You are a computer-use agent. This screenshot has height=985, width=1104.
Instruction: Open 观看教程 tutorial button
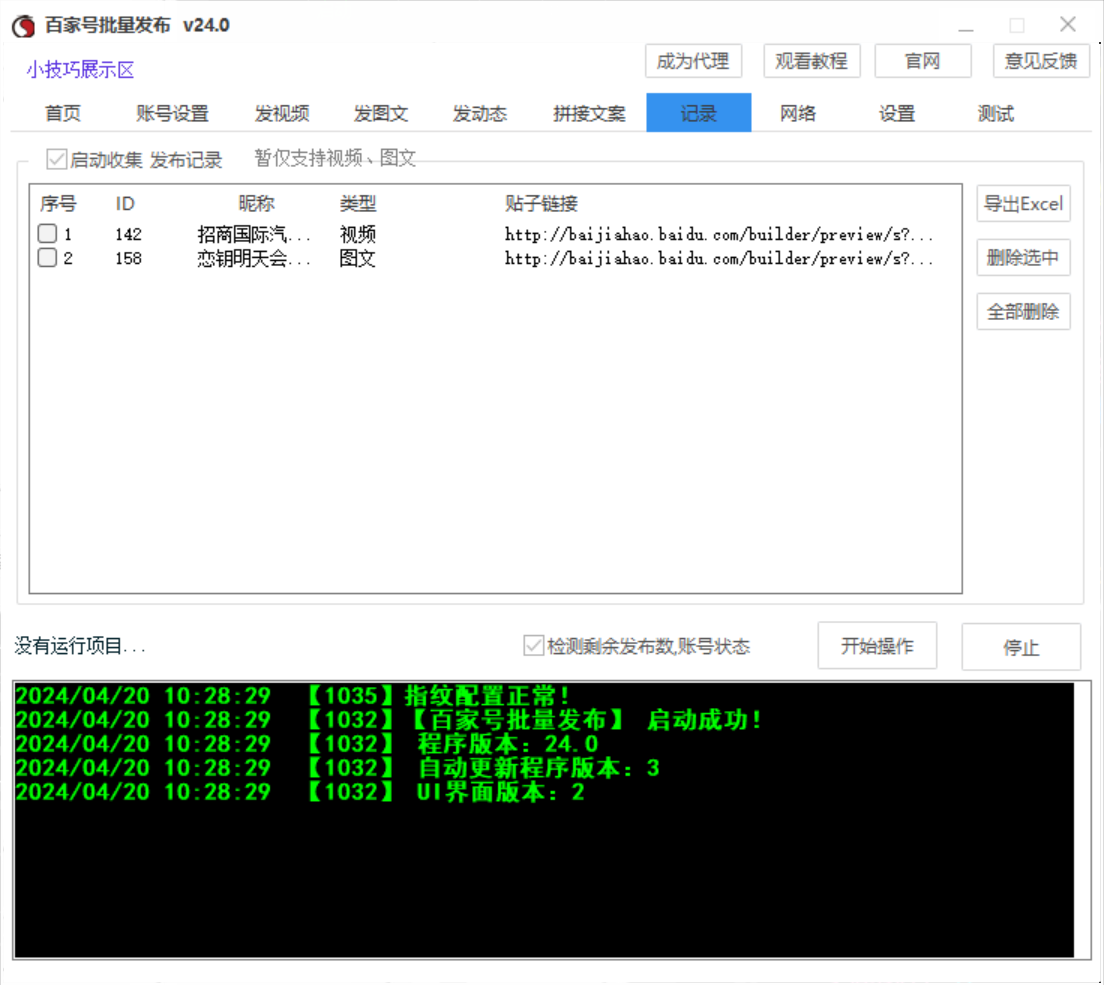811,61
